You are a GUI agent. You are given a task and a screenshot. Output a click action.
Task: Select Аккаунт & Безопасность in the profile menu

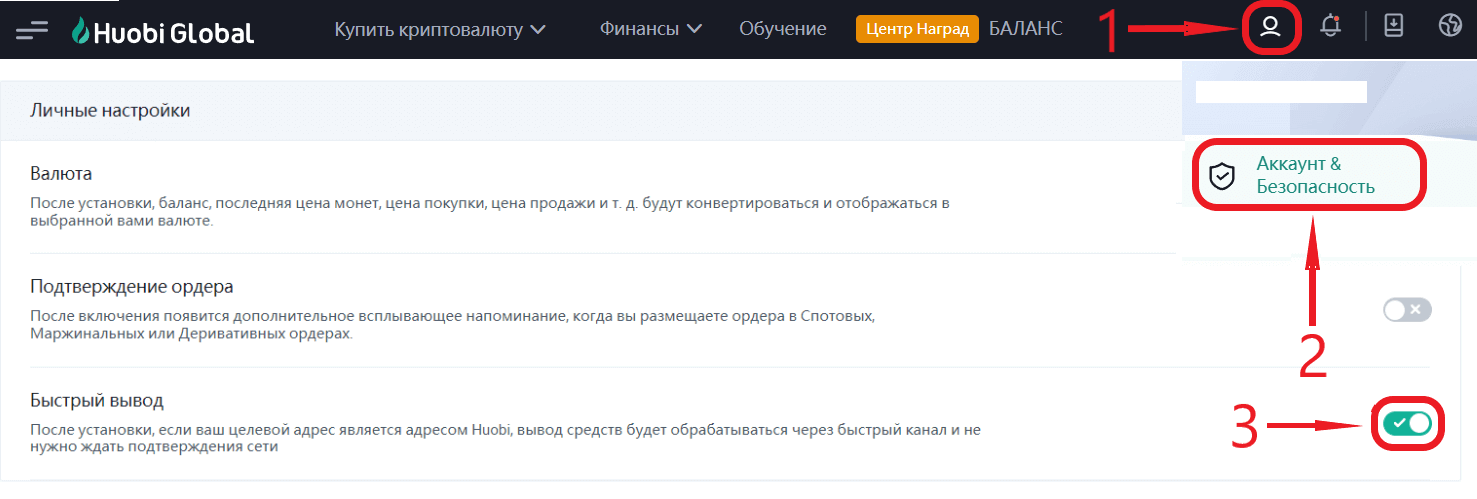[1315, 175]
